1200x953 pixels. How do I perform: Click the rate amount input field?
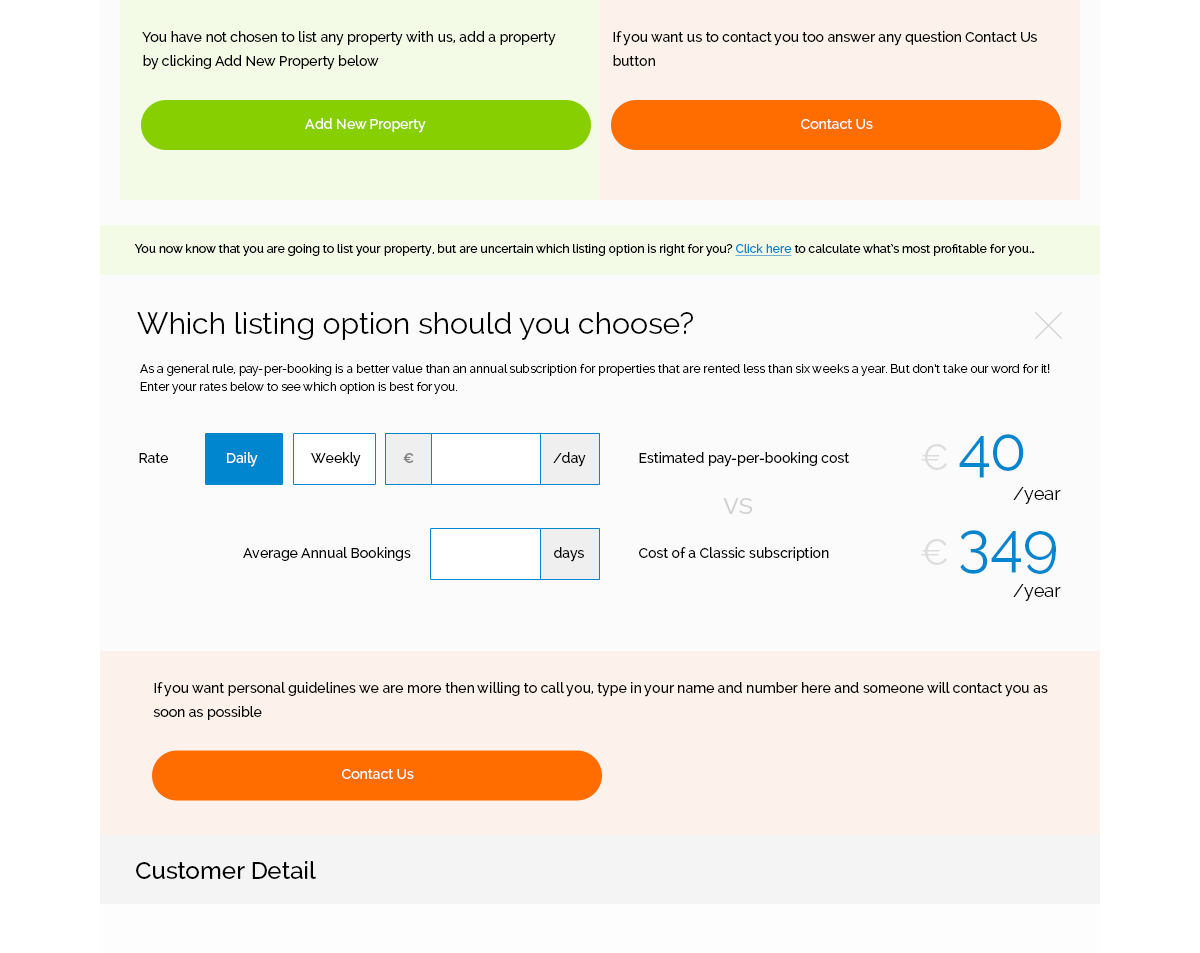[x=486, y=459]
